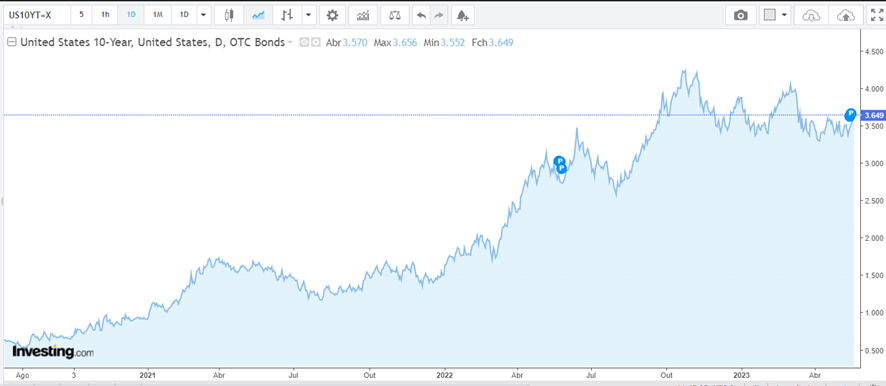Click the upper P event marker near mid-2022
The image size is (886, 386).
click(559, 162)
